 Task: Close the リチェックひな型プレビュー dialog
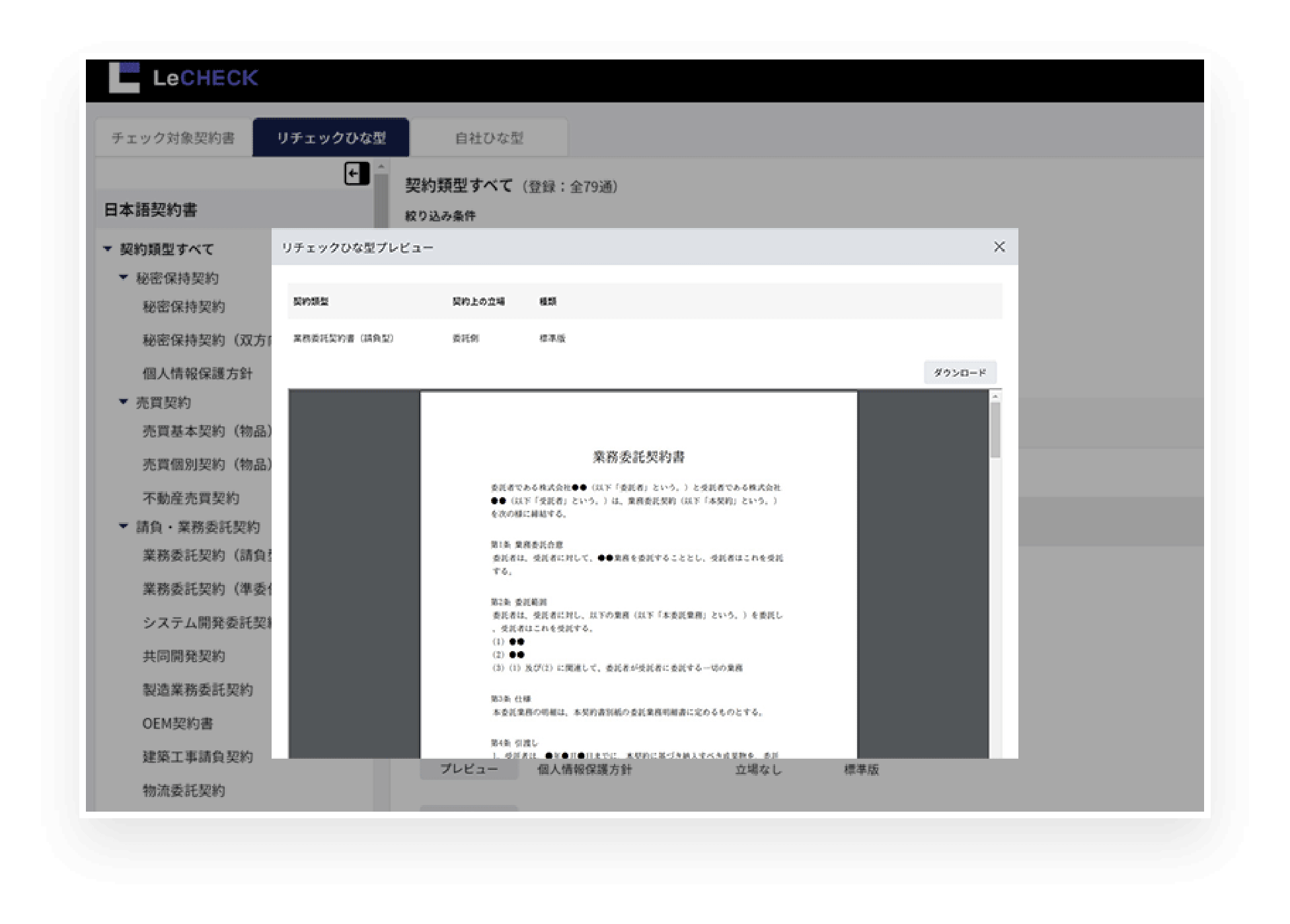pyautogui.click(x=999, y=247)
